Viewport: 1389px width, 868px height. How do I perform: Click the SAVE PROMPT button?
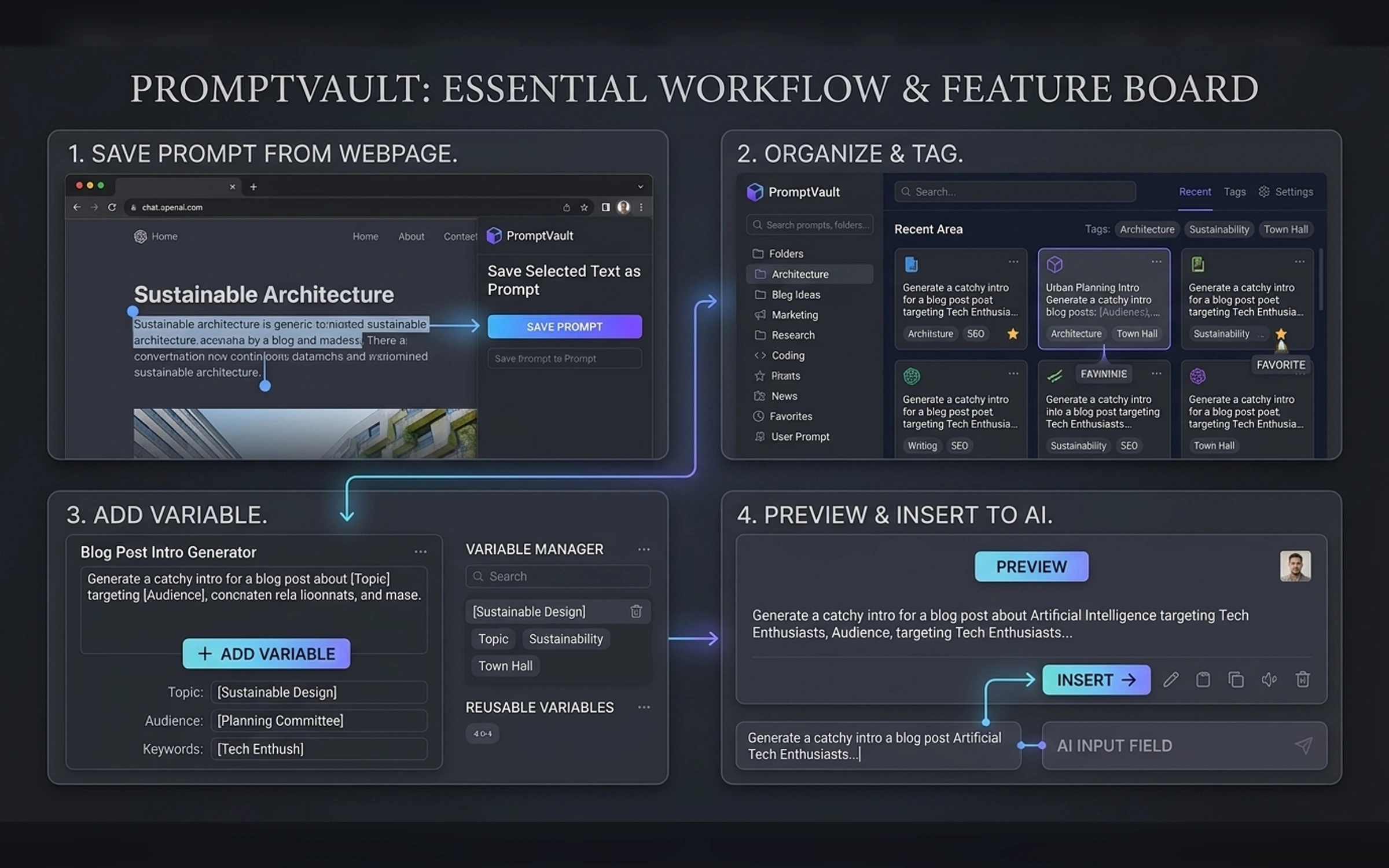564,326
